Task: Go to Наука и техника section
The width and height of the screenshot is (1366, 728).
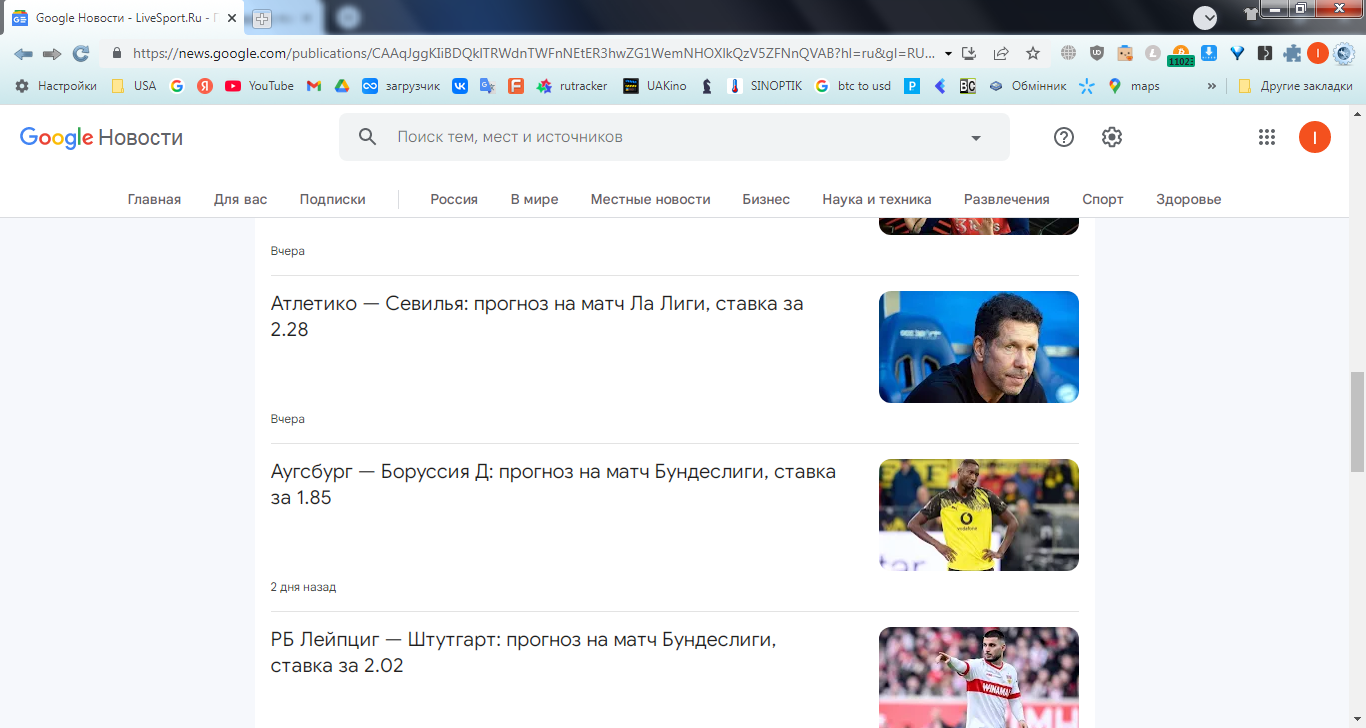Action: (x=877, y=199)
